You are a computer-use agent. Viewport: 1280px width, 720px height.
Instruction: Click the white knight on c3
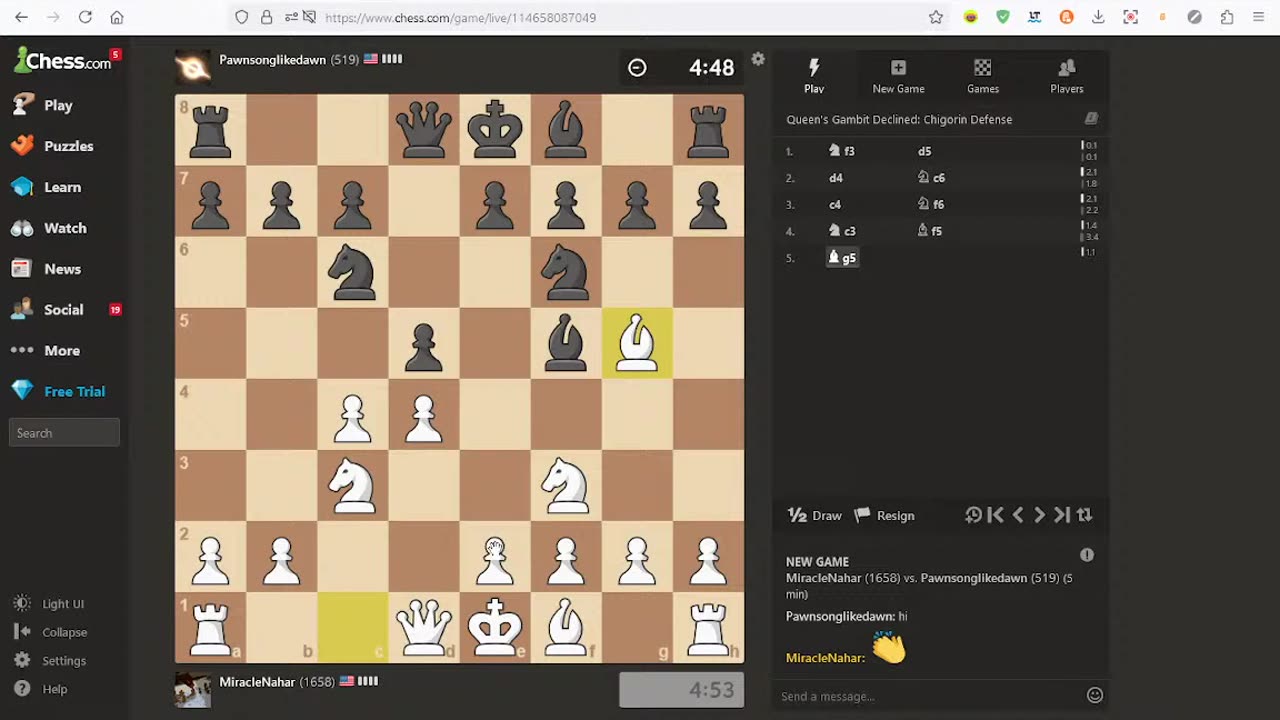point(353,485)
